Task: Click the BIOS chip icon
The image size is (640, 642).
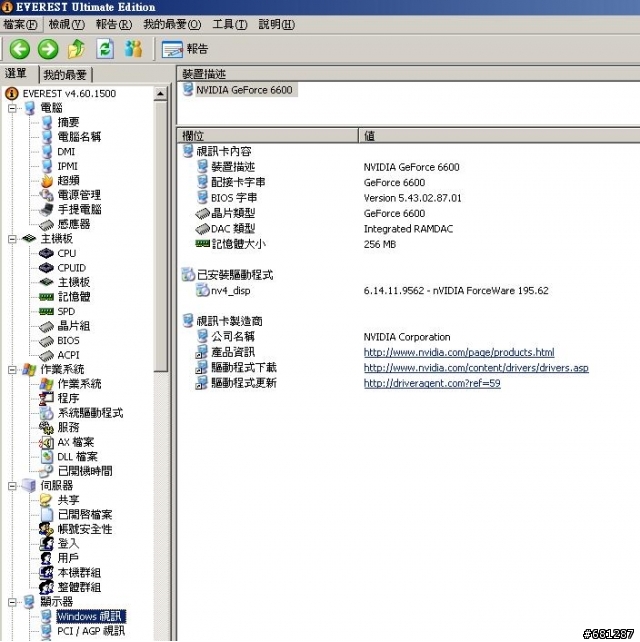Action: (x=47, y=341)
